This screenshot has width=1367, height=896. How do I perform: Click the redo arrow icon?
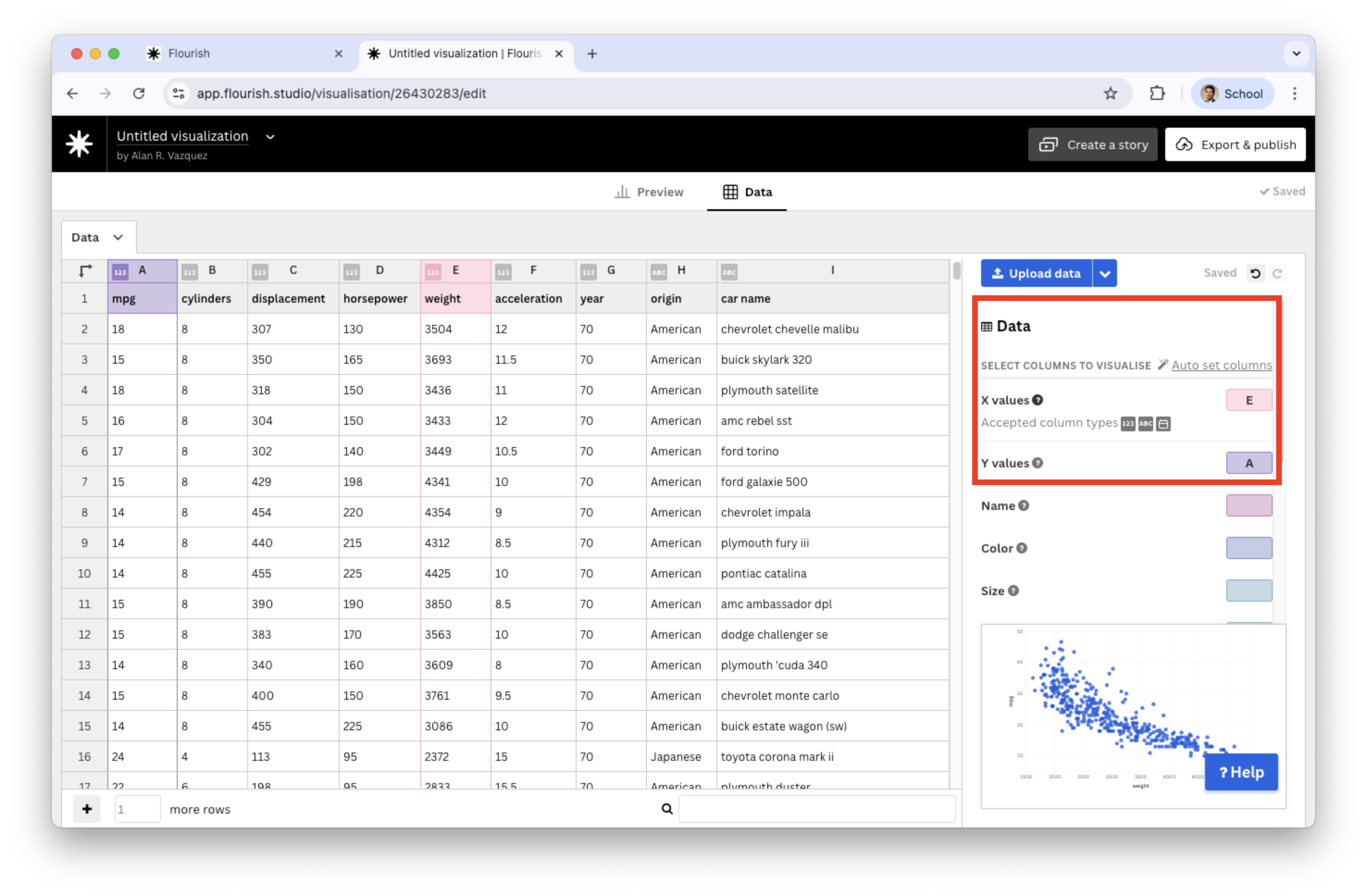tap(1277, 274)
